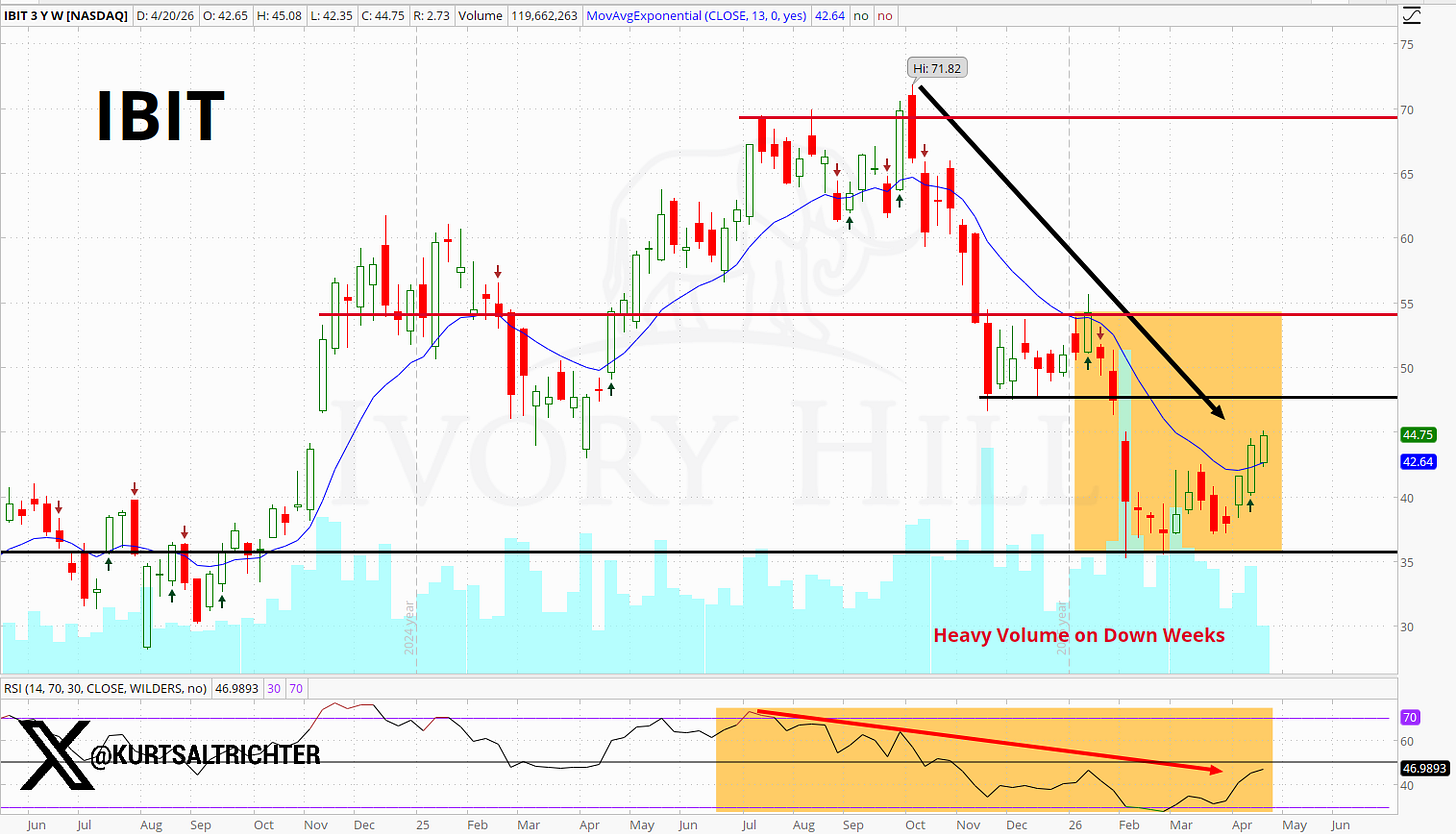This screenshot has height=834, width=1456.
Task: Click the 30 price axis label
Action: tap(1406, 627)
